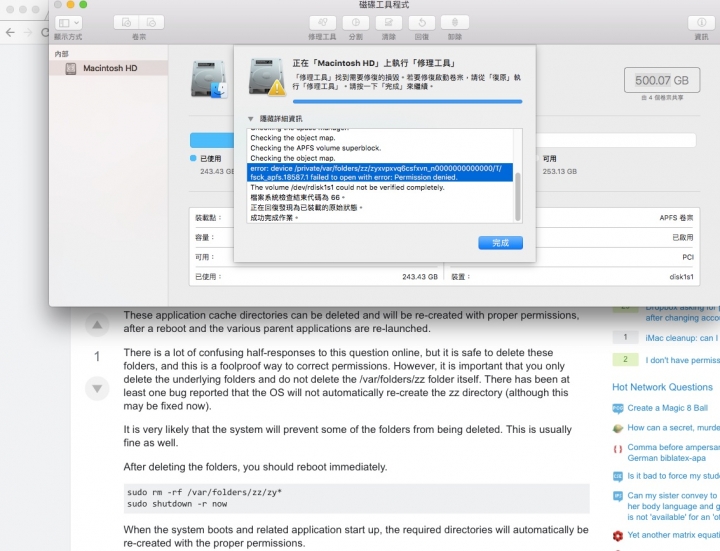Click the 'sudo rm -rf /var/folders/zz/zy*' code line
The height and width of the screenshot is (551, 720).
204,492
